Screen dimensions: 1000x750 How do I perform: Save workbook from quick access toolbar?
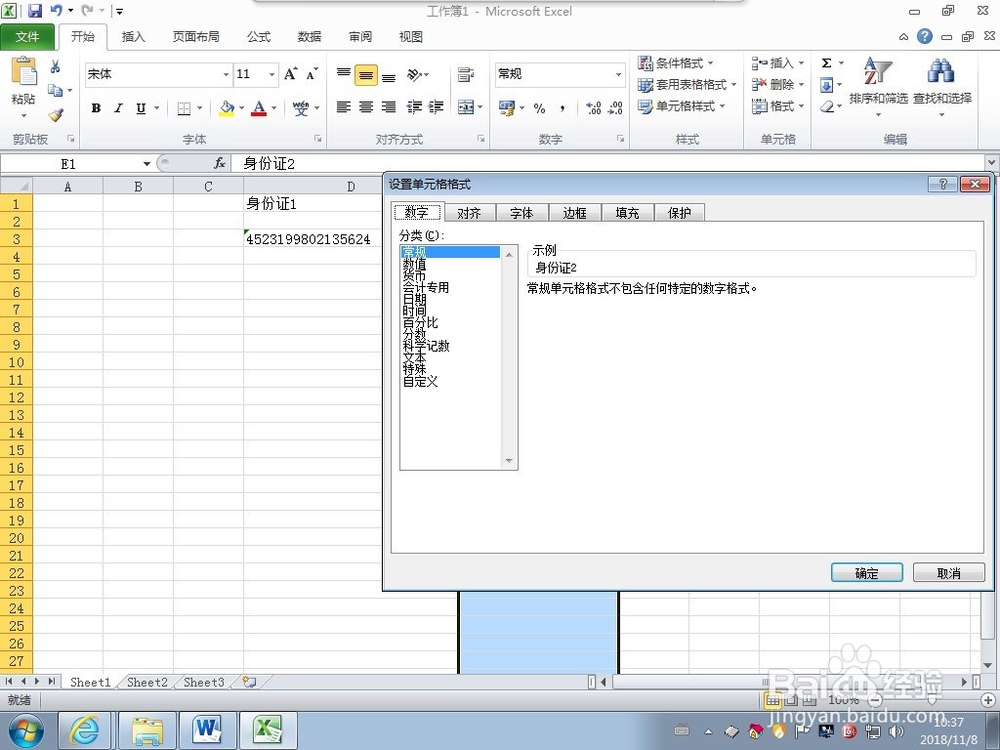point(35,11)
